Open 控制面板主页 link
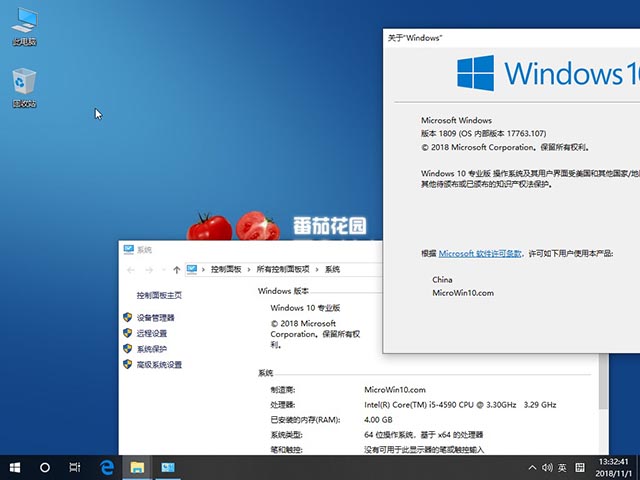Viewport: 640px width, 480px height. click(x=159, y=296)
